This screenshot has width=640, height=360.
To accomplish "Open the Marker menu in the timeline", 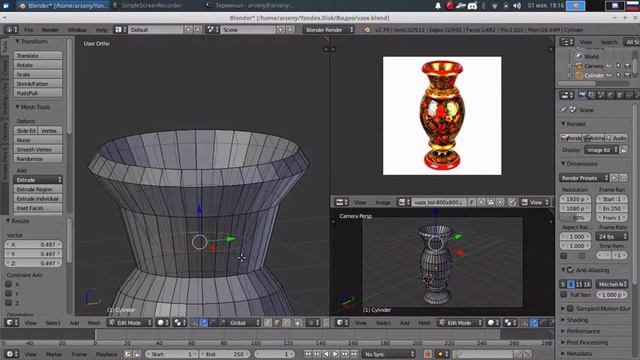I will pos(54,354).
